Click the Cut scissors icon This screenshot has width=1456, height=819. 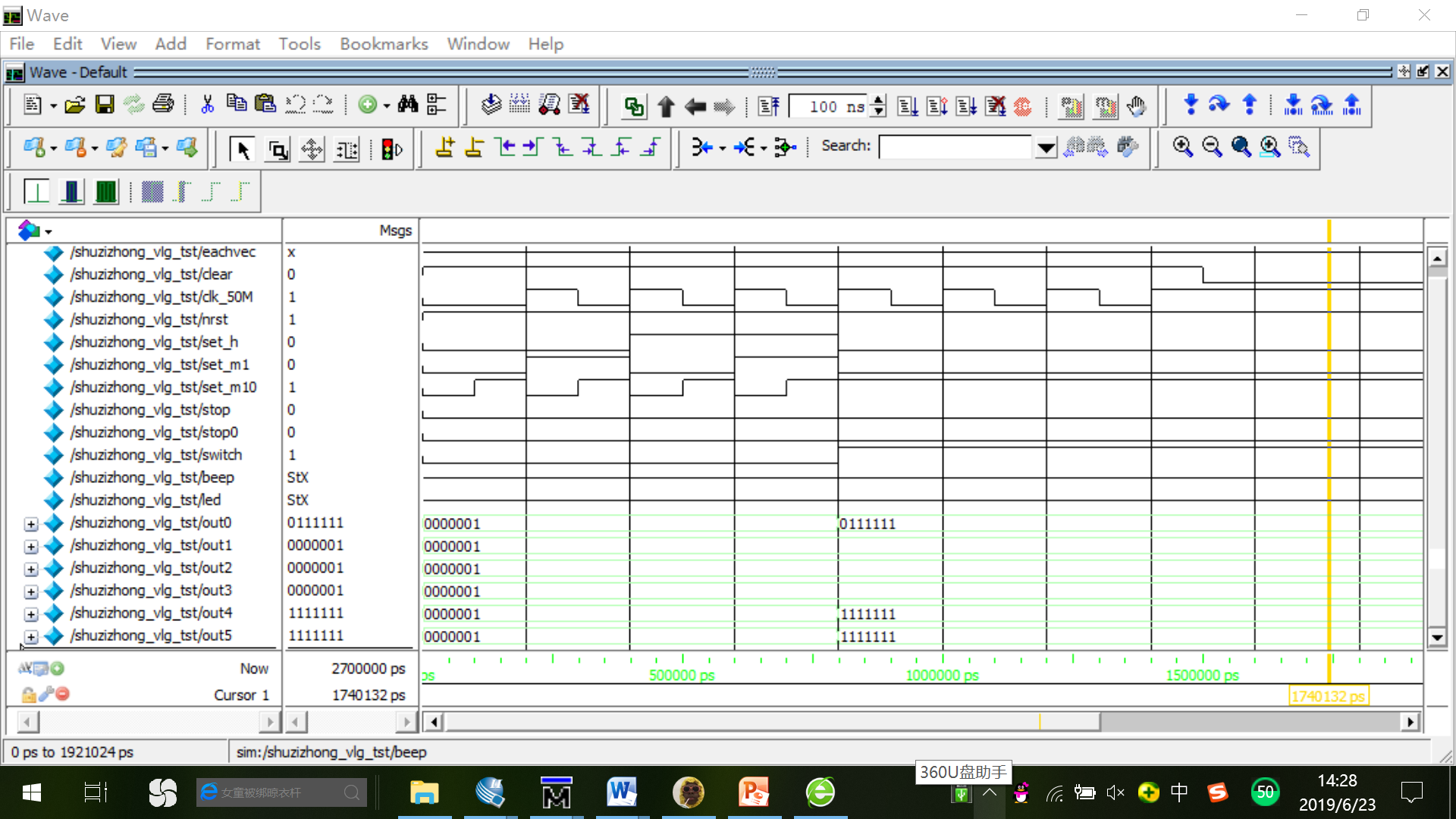(x=207, y=105)
